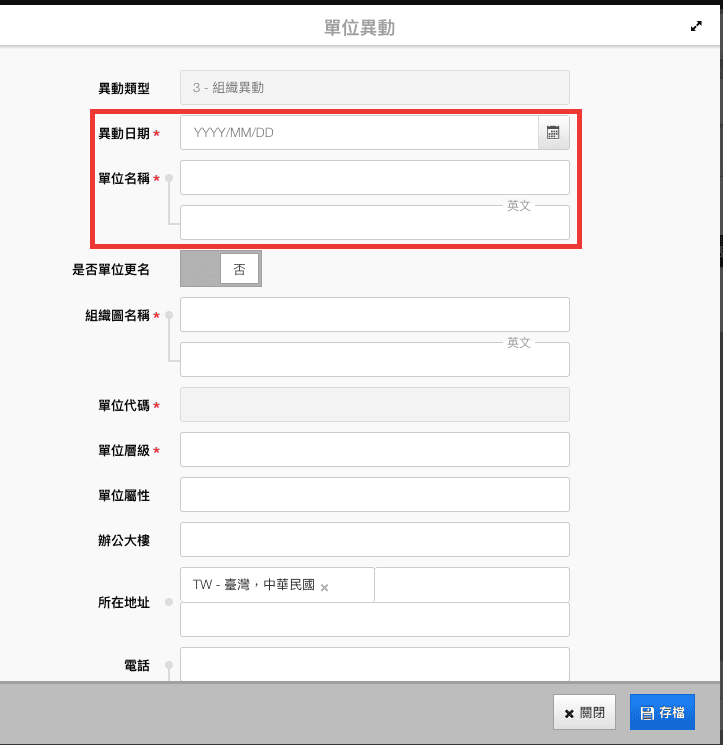
Task: Click the 單位代碼 disabled field
Action: click(374, 405)
